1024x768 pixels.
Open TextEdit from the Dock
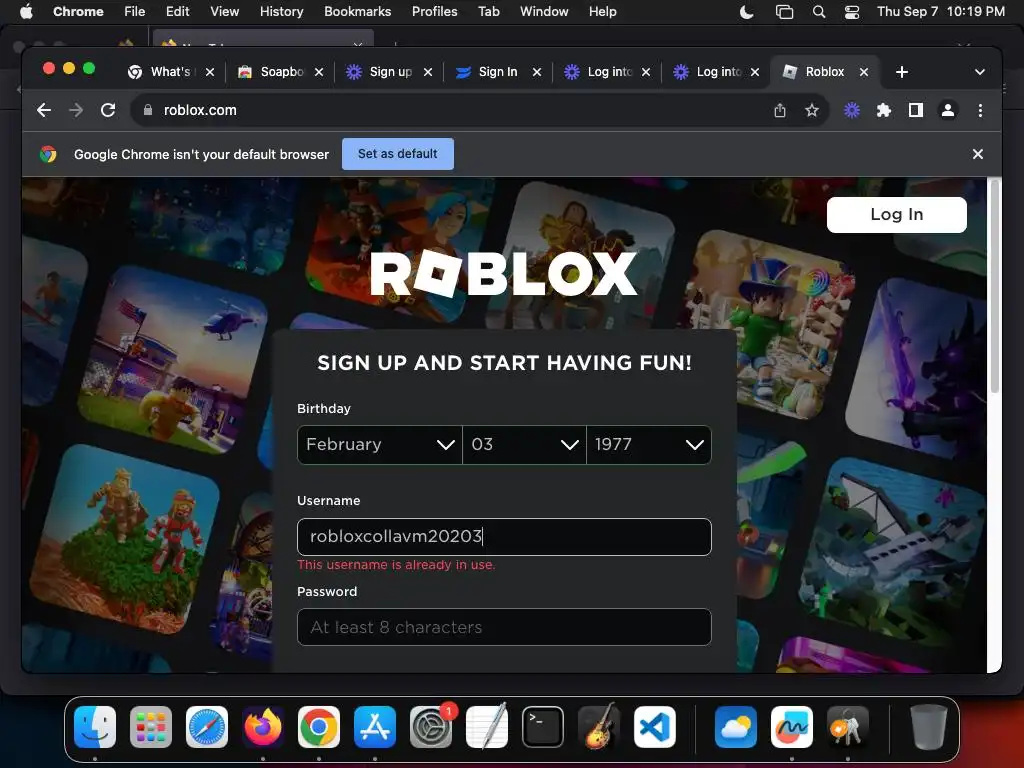487,727
